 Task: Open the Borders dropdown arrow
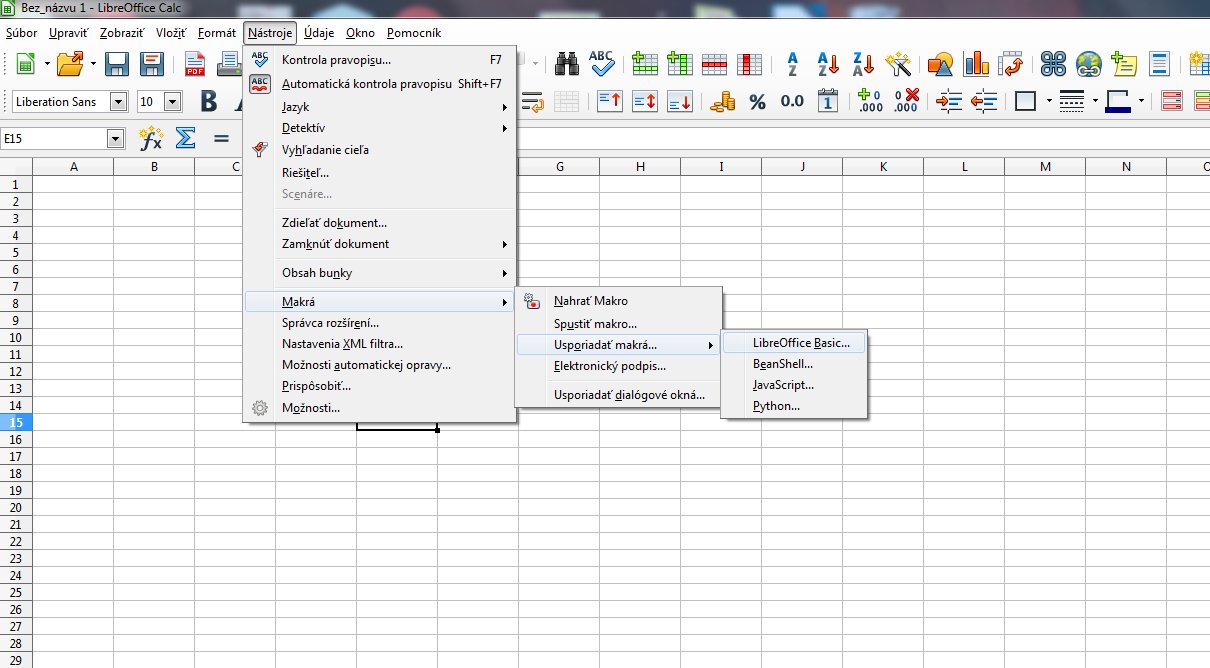coord(1048,101)
